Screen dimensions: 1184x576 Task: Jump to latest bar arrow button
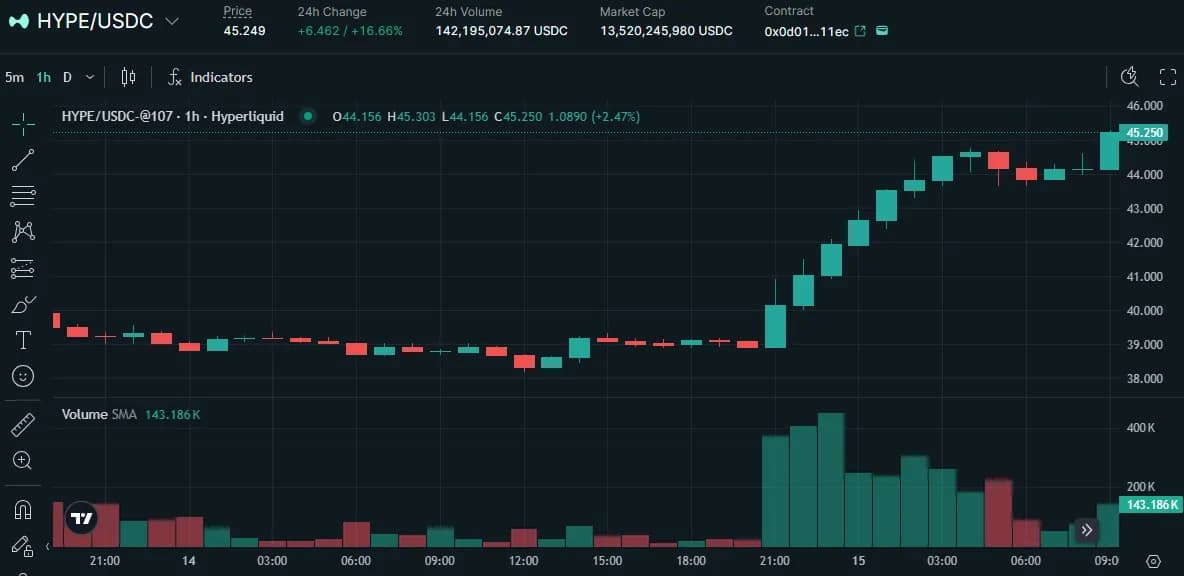coord(1087,530)
